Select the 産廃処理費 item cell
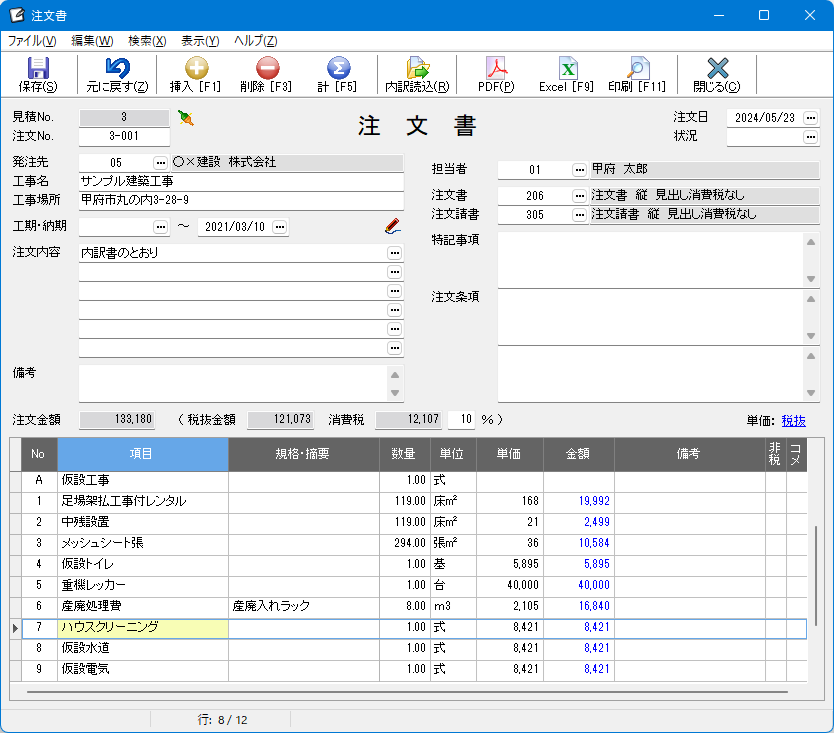 143,606
